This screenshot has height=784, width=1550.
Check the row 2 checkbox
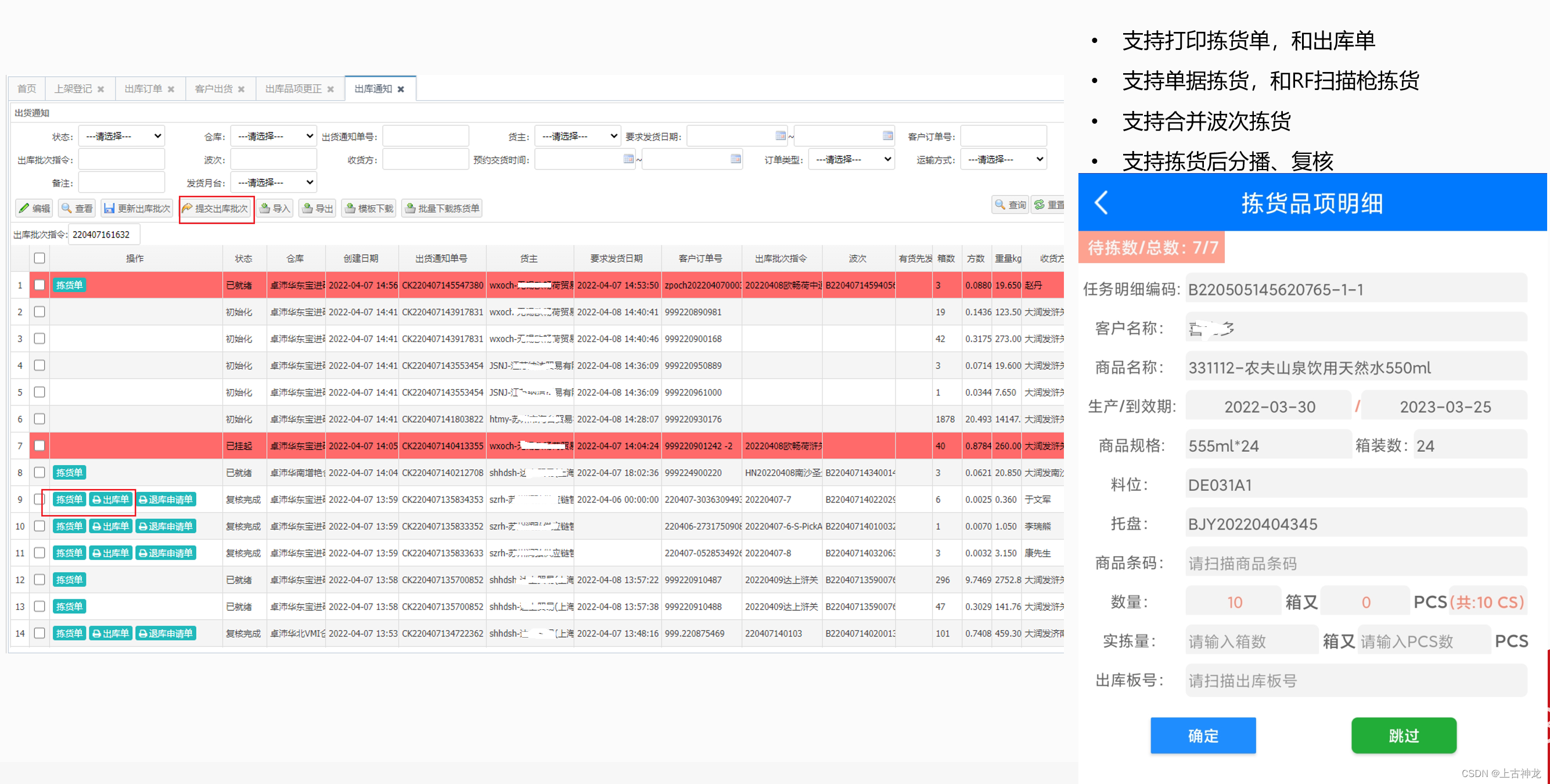coord(39,312)
